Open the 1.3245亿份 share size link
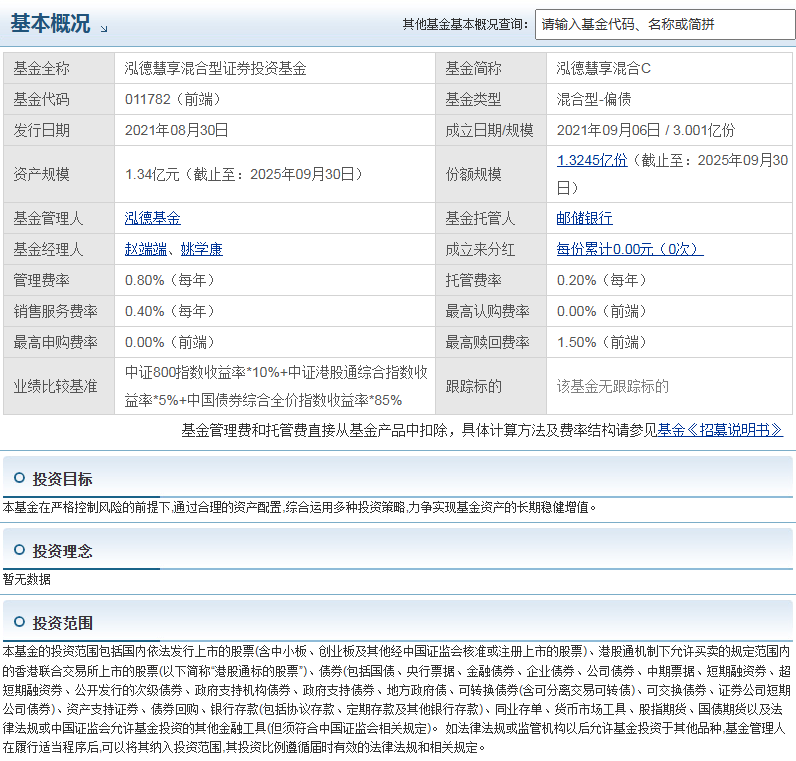 pyautogui.click(x=592, y=160)
